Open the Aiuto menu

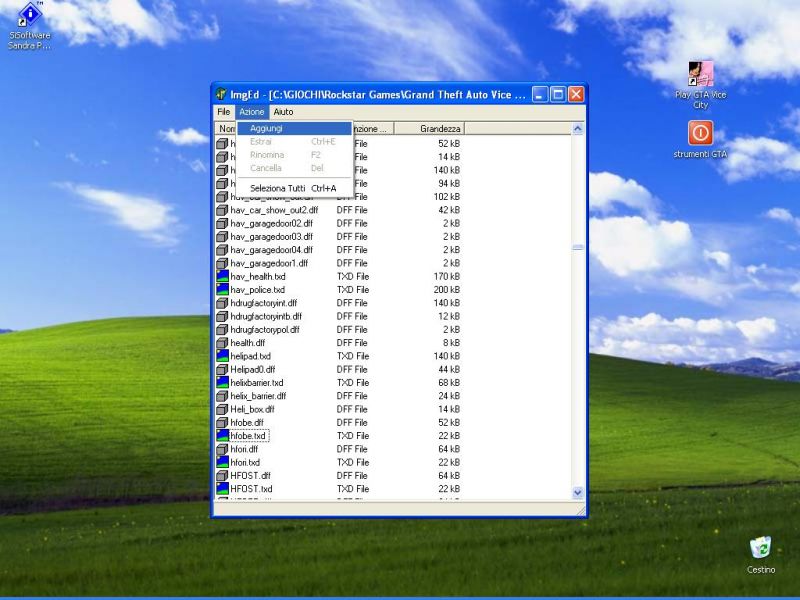[x=283, y=112]
